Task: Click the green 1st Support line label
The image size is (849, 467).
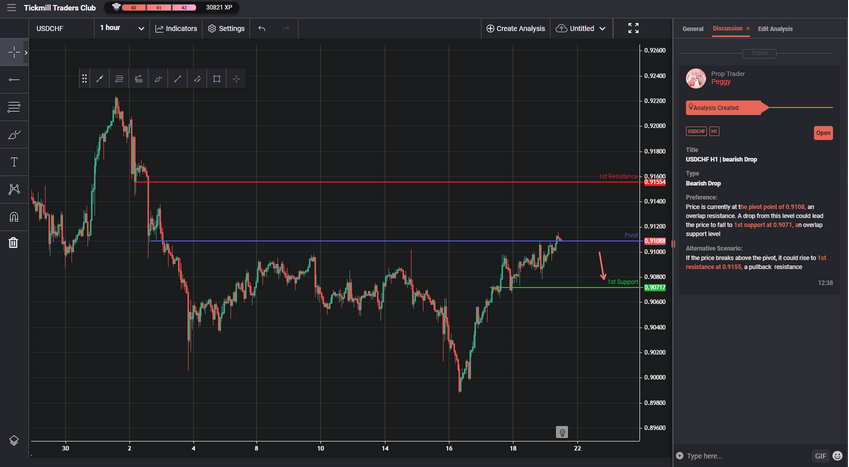Action: [x=622, y=282]
